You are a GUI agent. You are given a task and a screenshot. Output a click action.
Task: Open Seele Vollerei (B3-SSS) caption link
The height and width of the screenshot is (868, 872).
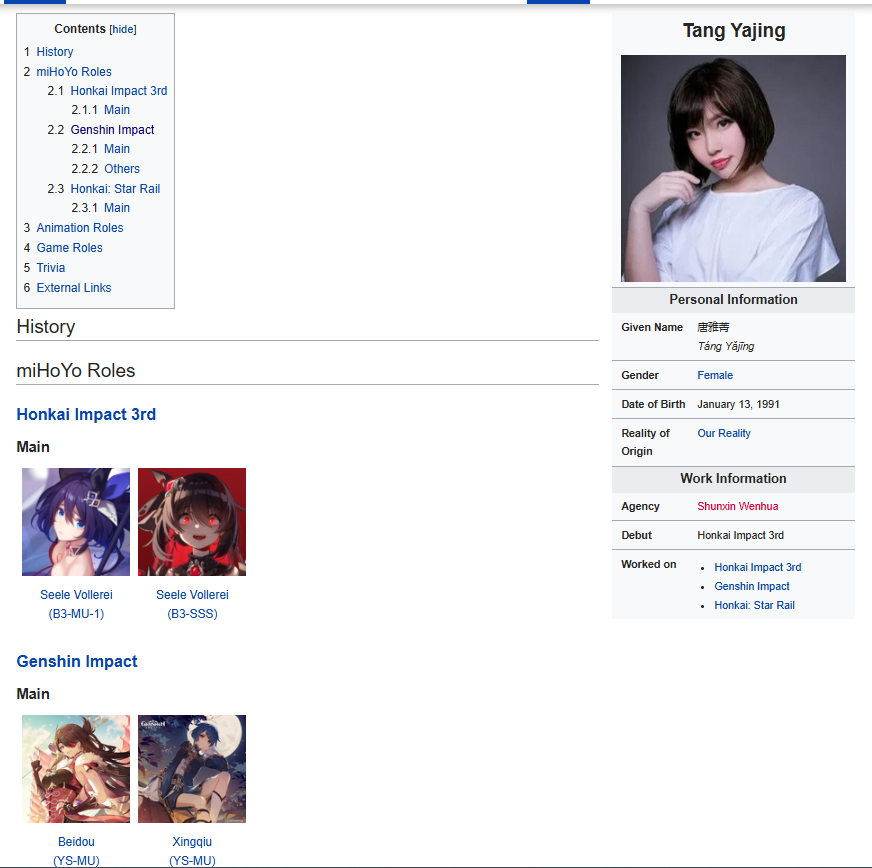point(192,604)
